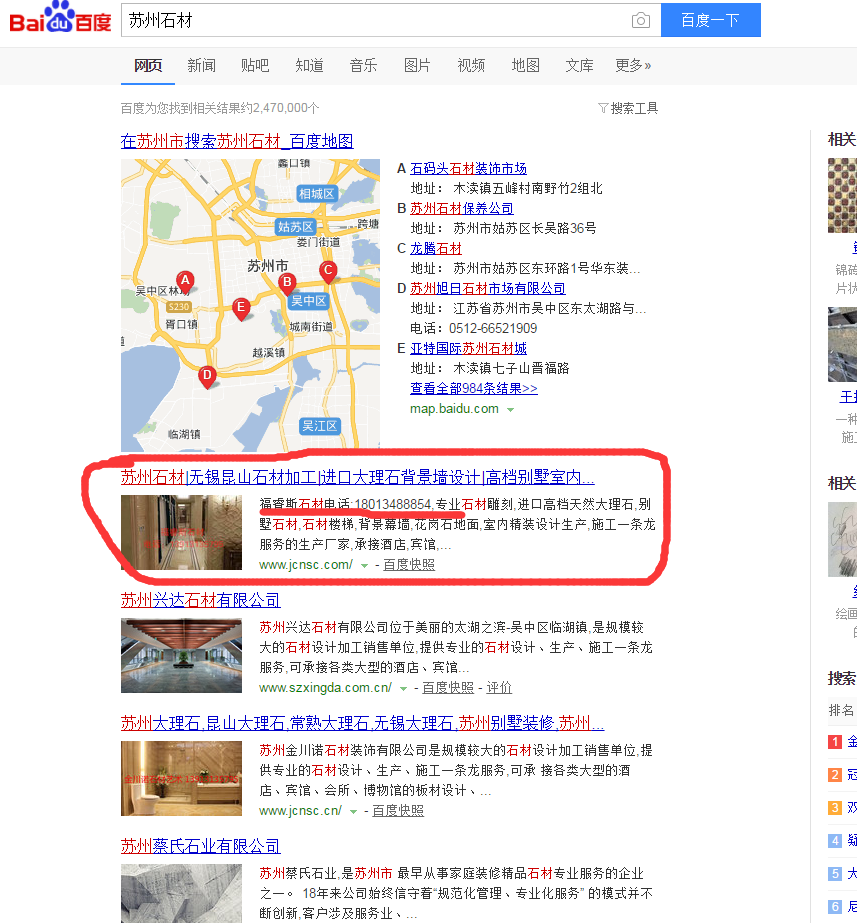Click the mosaic tile sidebar thumbnail
Screen dimensions: 857x923
click(x=842, y=195)
